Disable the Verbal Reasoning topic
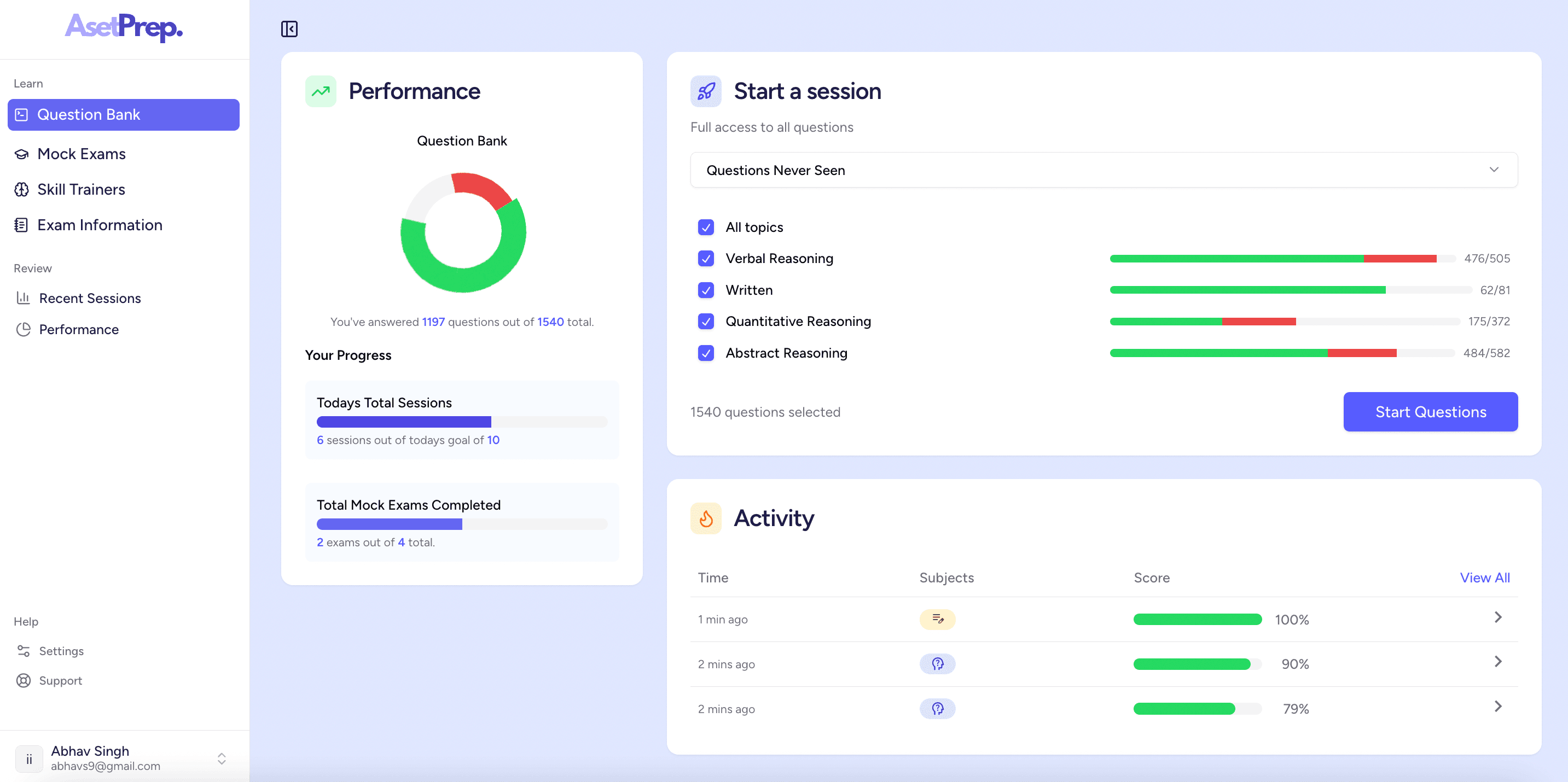The image size is (1568, 782). 705,259
